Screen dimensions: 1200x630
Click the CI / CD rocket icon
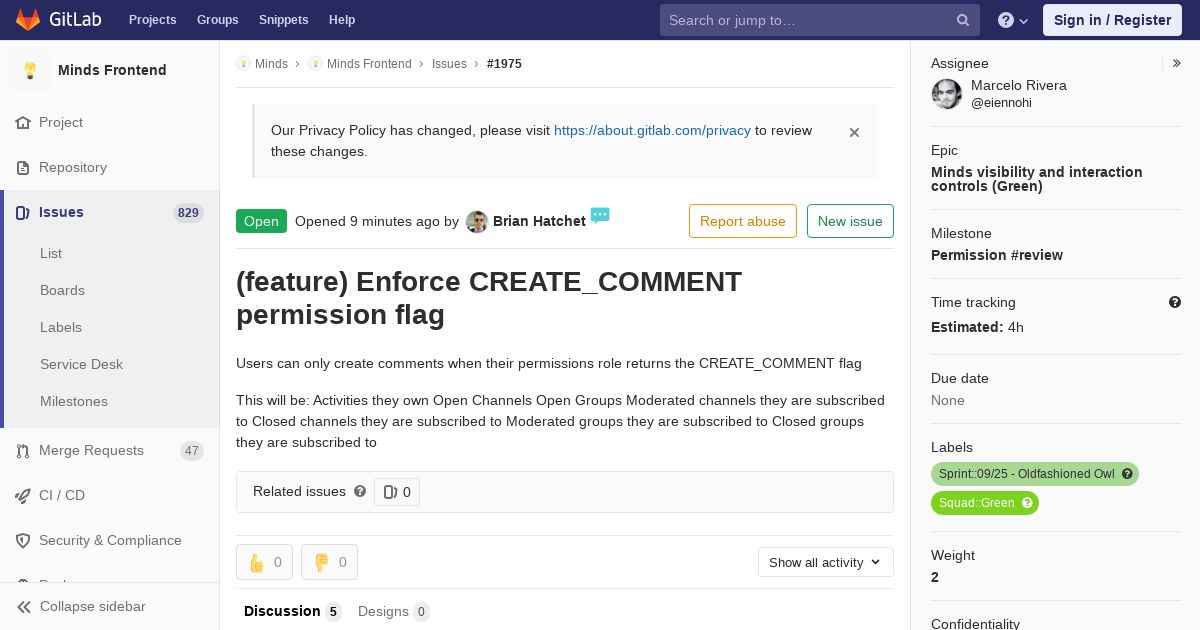tap(23, 496)
